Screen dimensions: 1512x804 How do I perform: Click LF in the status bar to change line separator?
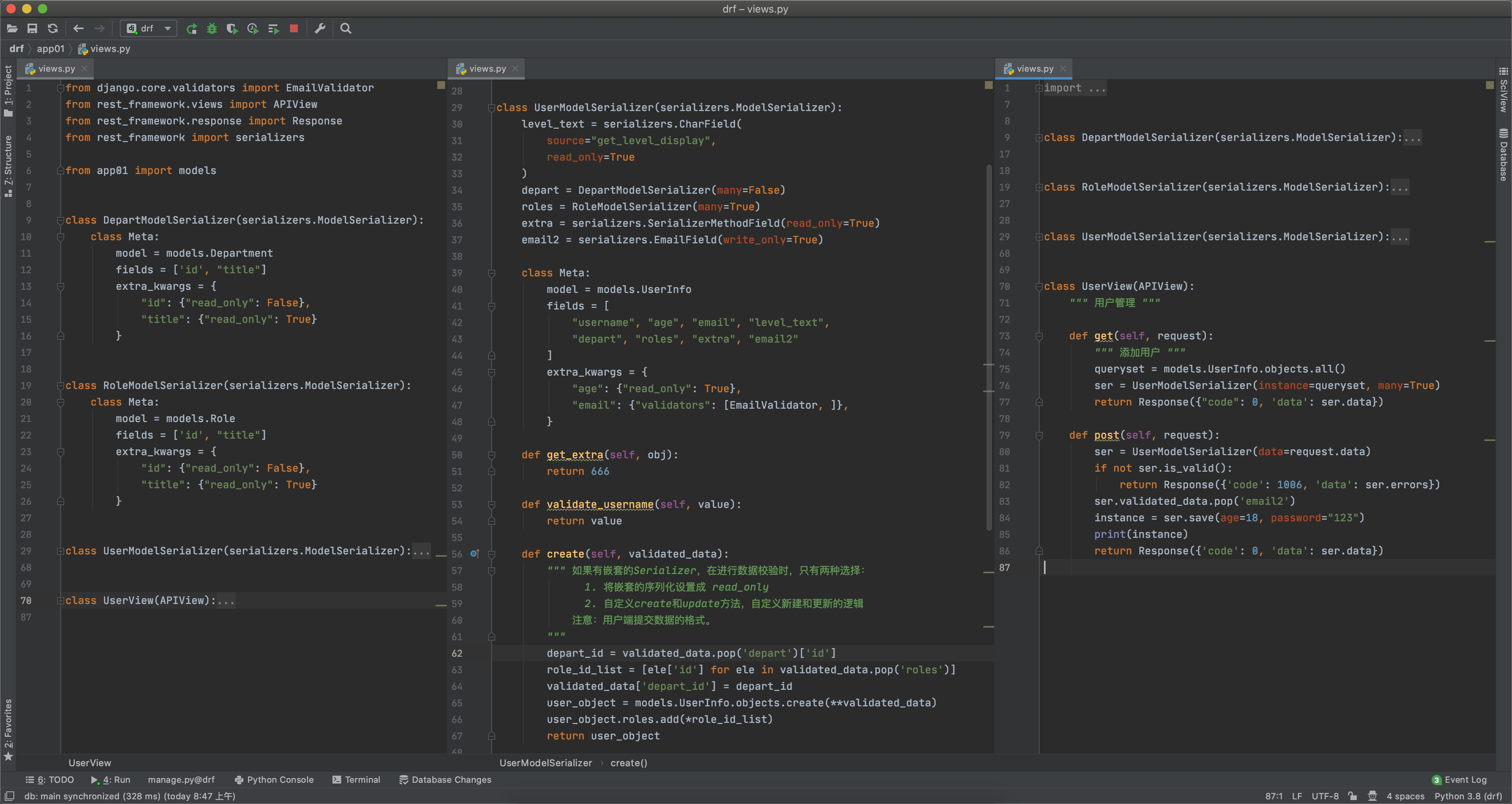click(x=1298, y=796)
